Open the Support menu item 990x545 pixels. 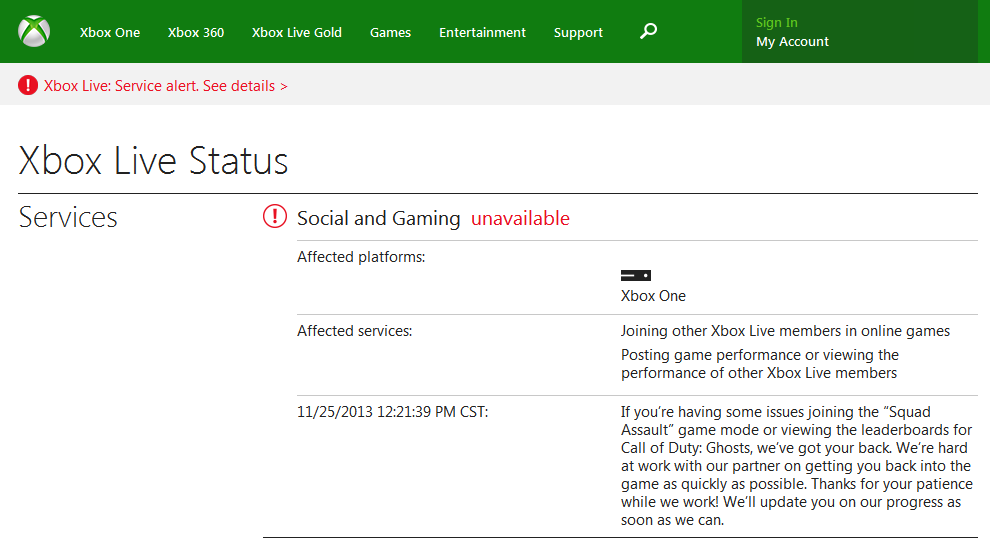pyautogui.click(x=578, y=32)
